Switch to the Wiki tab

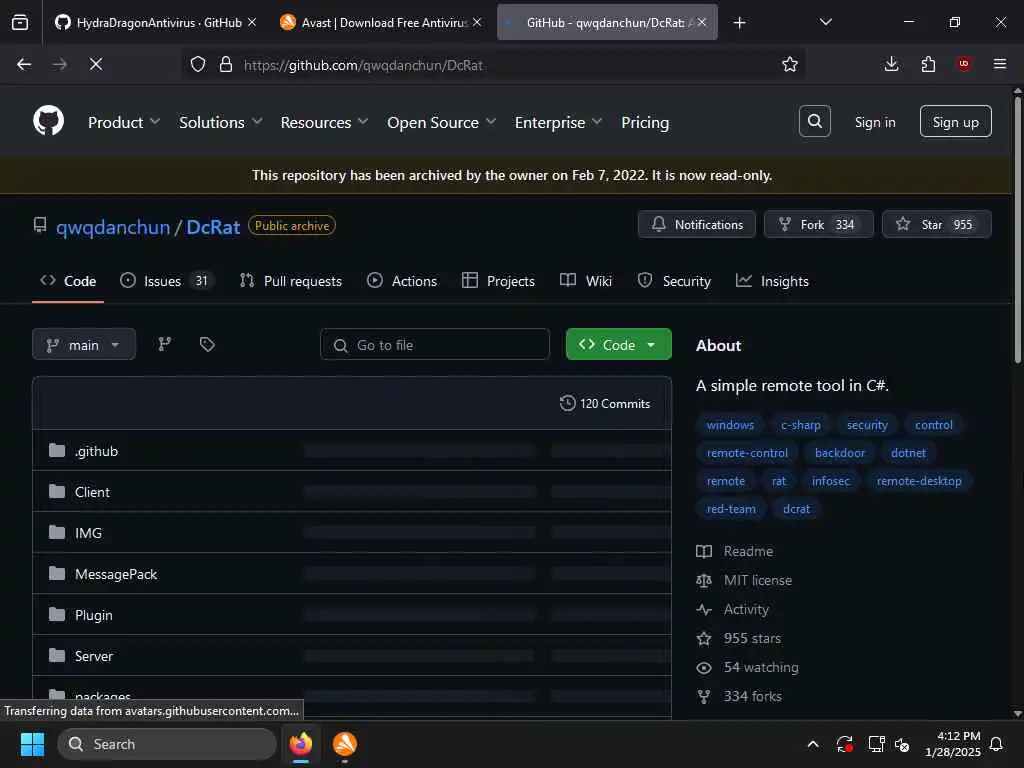coord(586,281)
